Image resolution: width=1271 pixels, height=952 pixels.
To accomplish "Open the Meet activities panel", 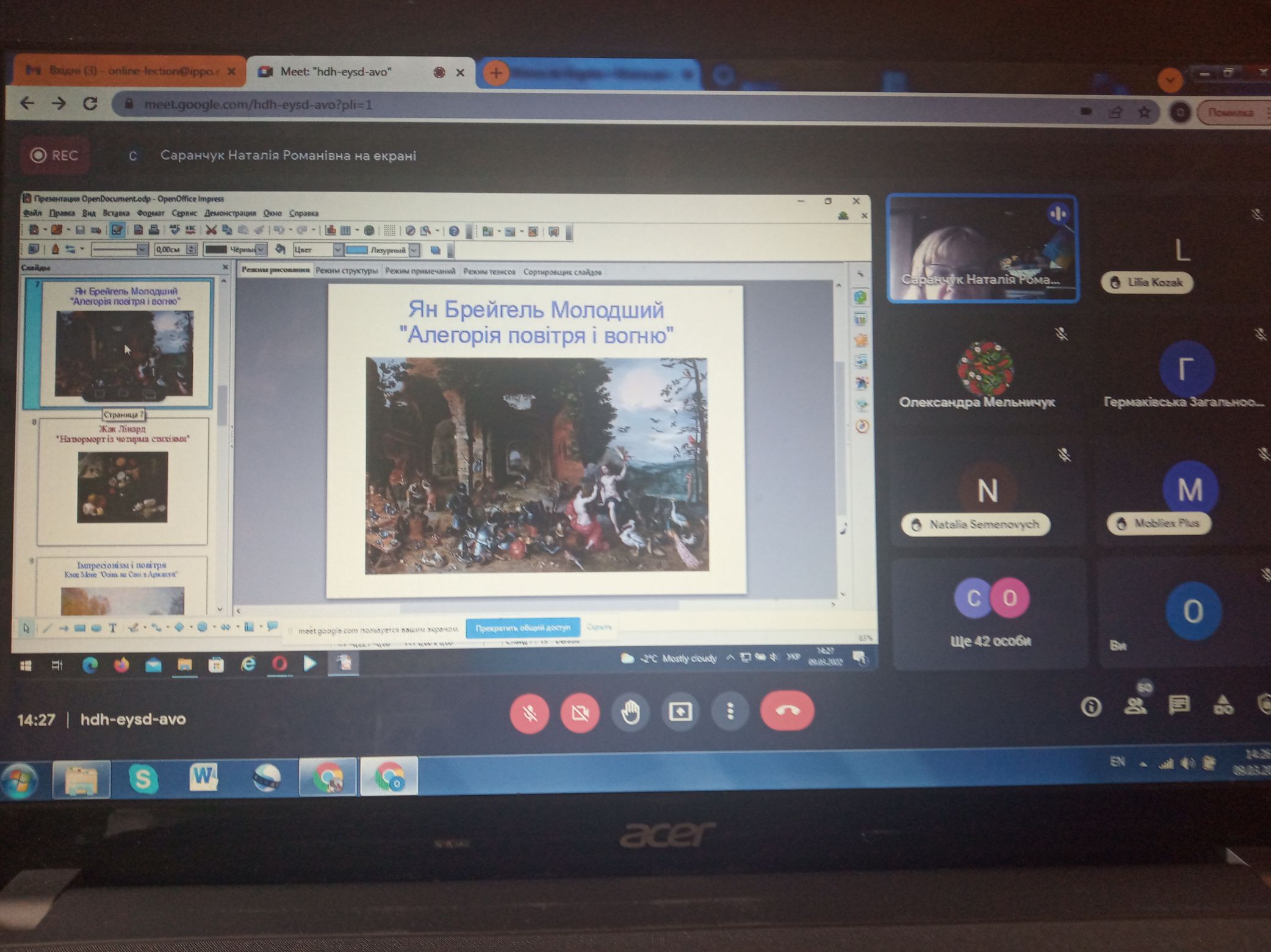I will (x=1223, y=705).
